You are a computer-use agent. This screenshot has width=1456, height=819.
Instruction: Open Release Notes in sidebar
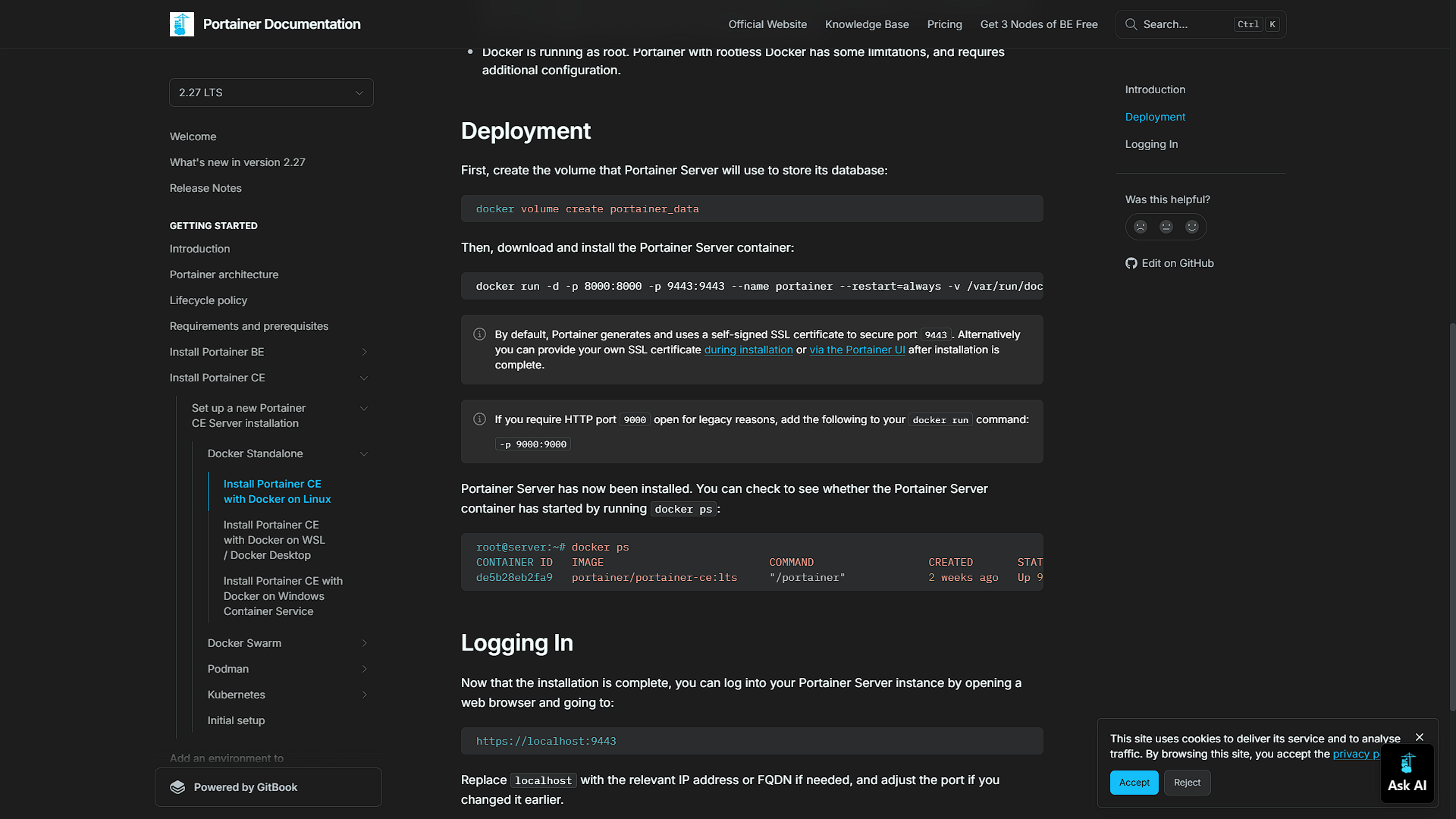(206, 188)
